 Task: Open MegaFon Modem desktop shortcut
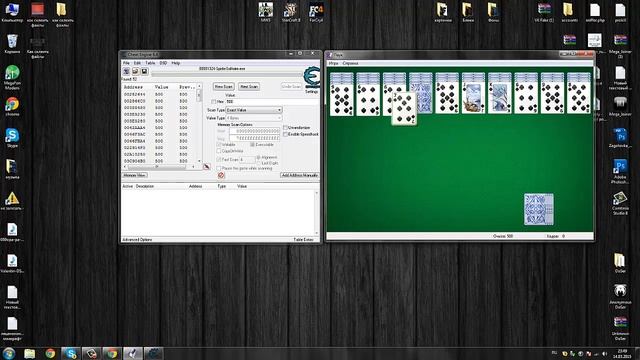12,77
